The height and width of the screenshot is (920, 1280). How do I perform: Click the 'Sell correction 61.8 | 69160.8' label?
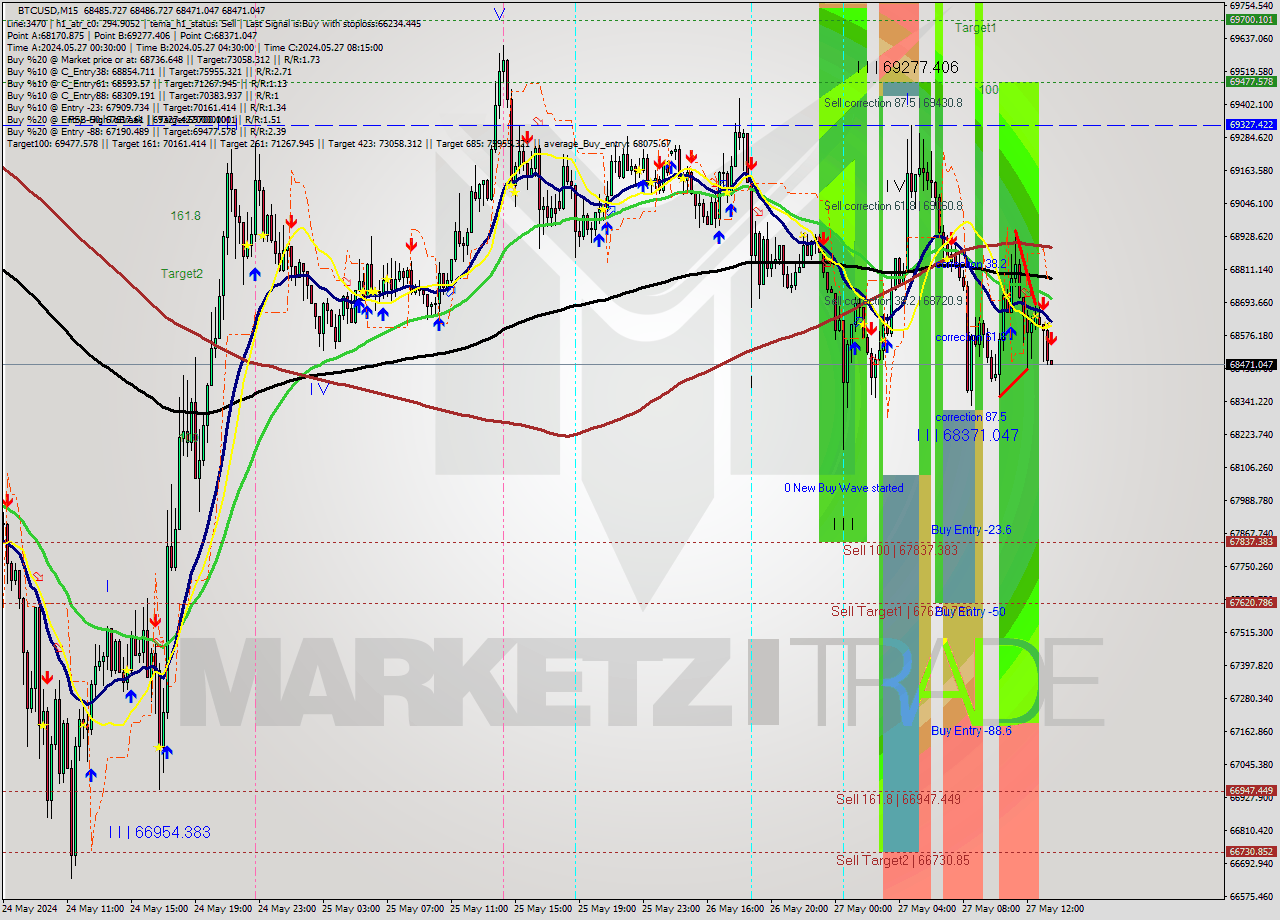(x=893, y=206)
